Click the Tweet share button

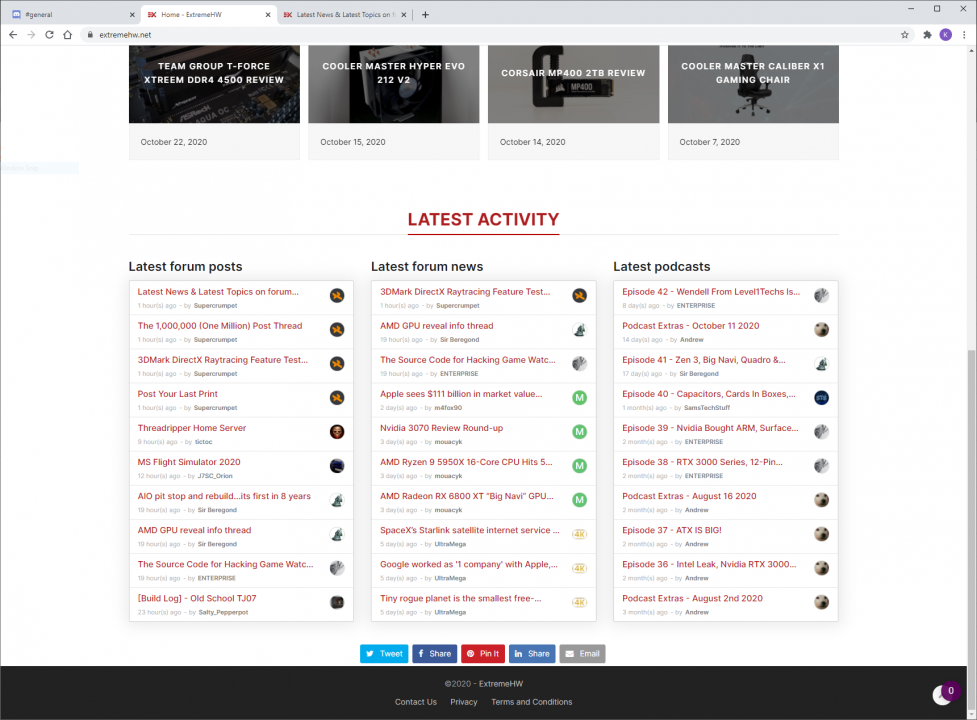coord(383,653)
